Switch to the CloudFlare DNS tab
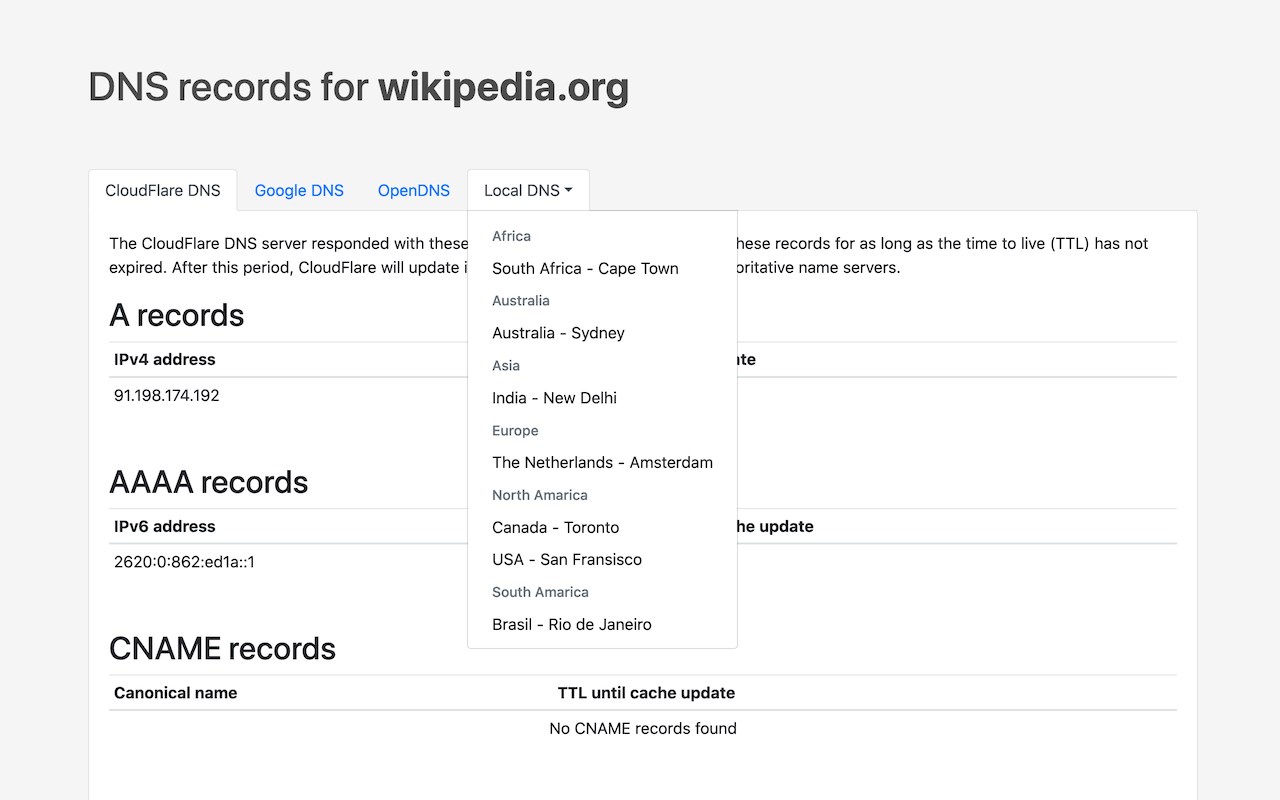This screenshot has width=1280, height=800. tap(163, 190)
